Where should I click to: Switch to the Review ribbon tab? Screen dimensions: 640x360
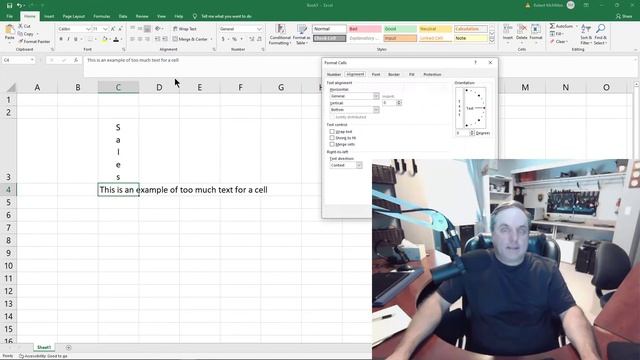point(142,16)
